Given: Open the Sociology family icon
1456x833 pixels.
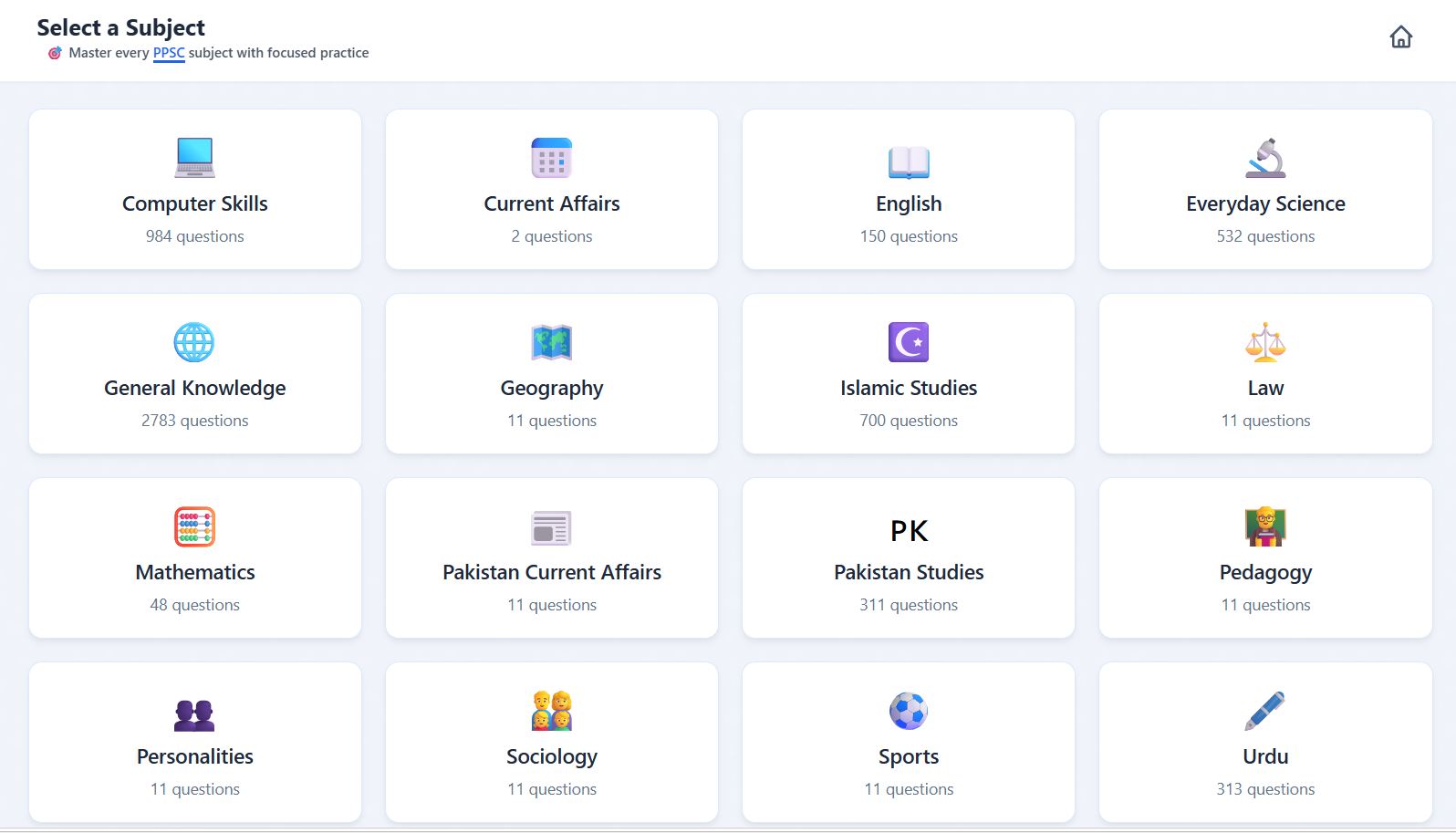Looking at the screenshot, I should tap(551, 711).
